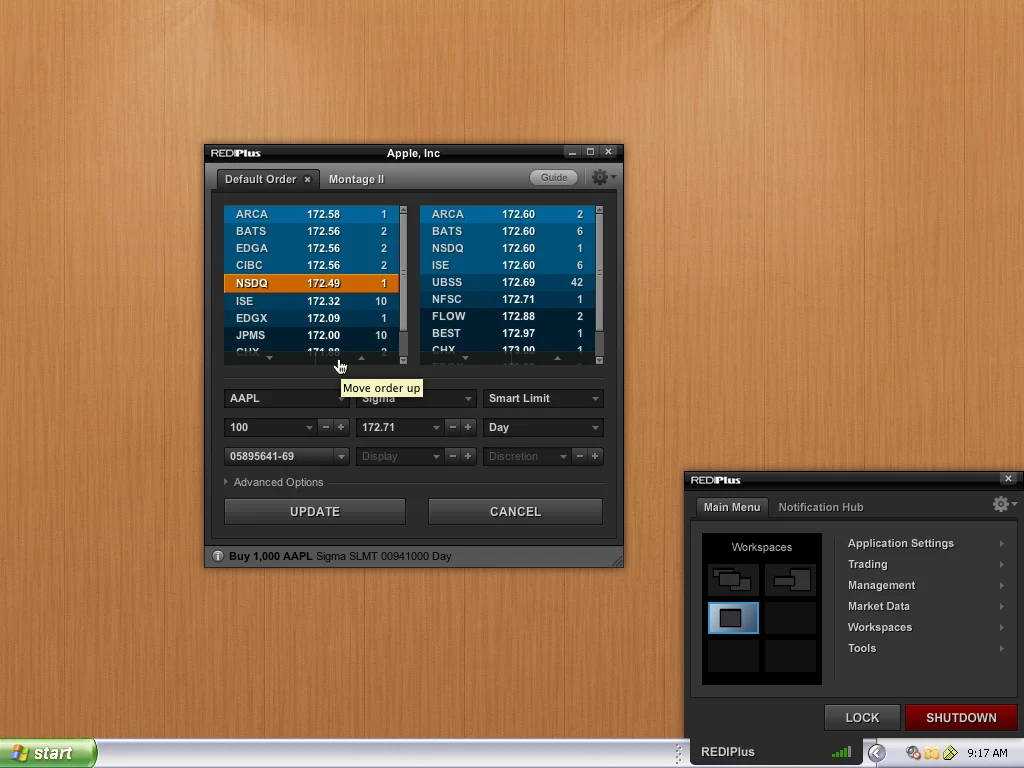Switch to the Notification Hub tab
Screen dimensions: 1024x768
pyautogui.click(x=821, y=507)
